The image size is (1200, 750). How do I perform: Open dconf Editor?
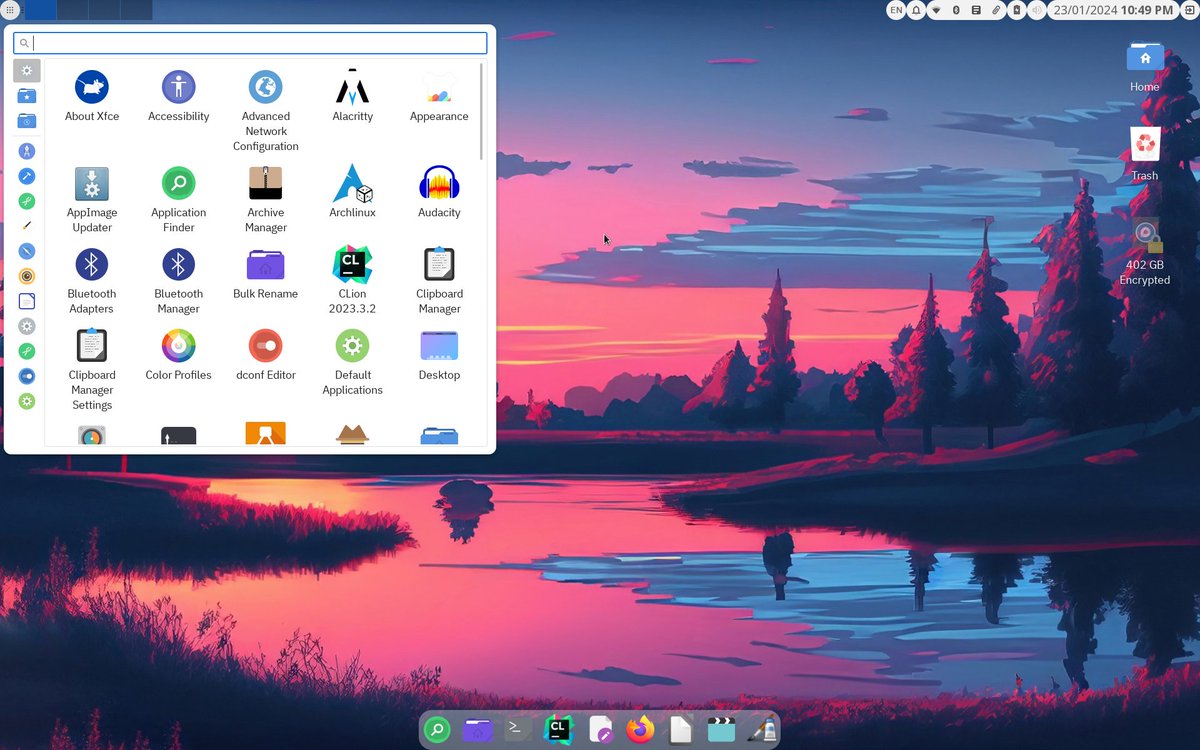click(266, 355)
